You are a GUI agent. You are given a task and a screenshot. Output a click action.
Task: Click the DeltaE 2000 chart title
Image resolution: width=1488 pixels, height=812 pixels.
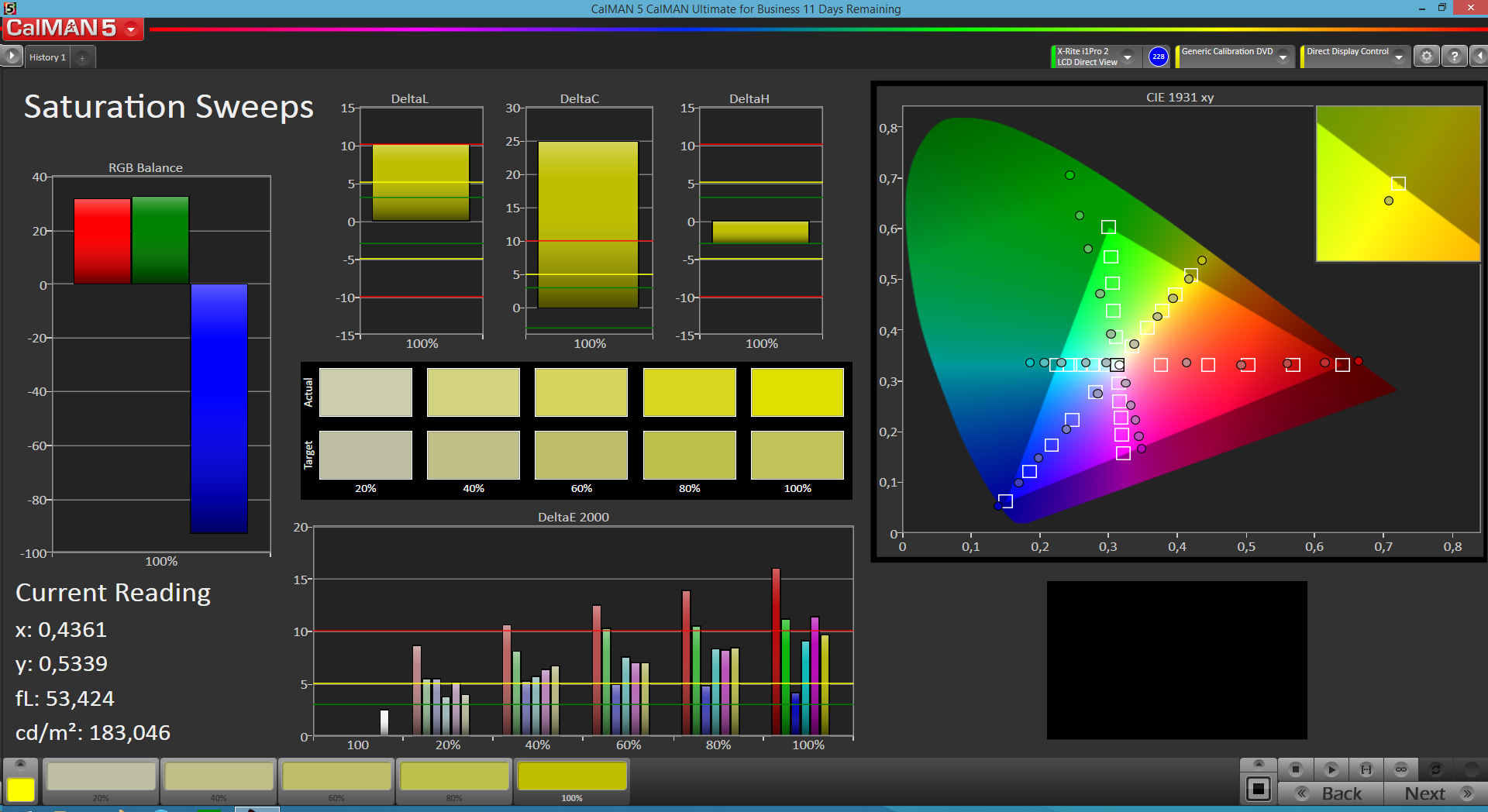click(573, 517)
